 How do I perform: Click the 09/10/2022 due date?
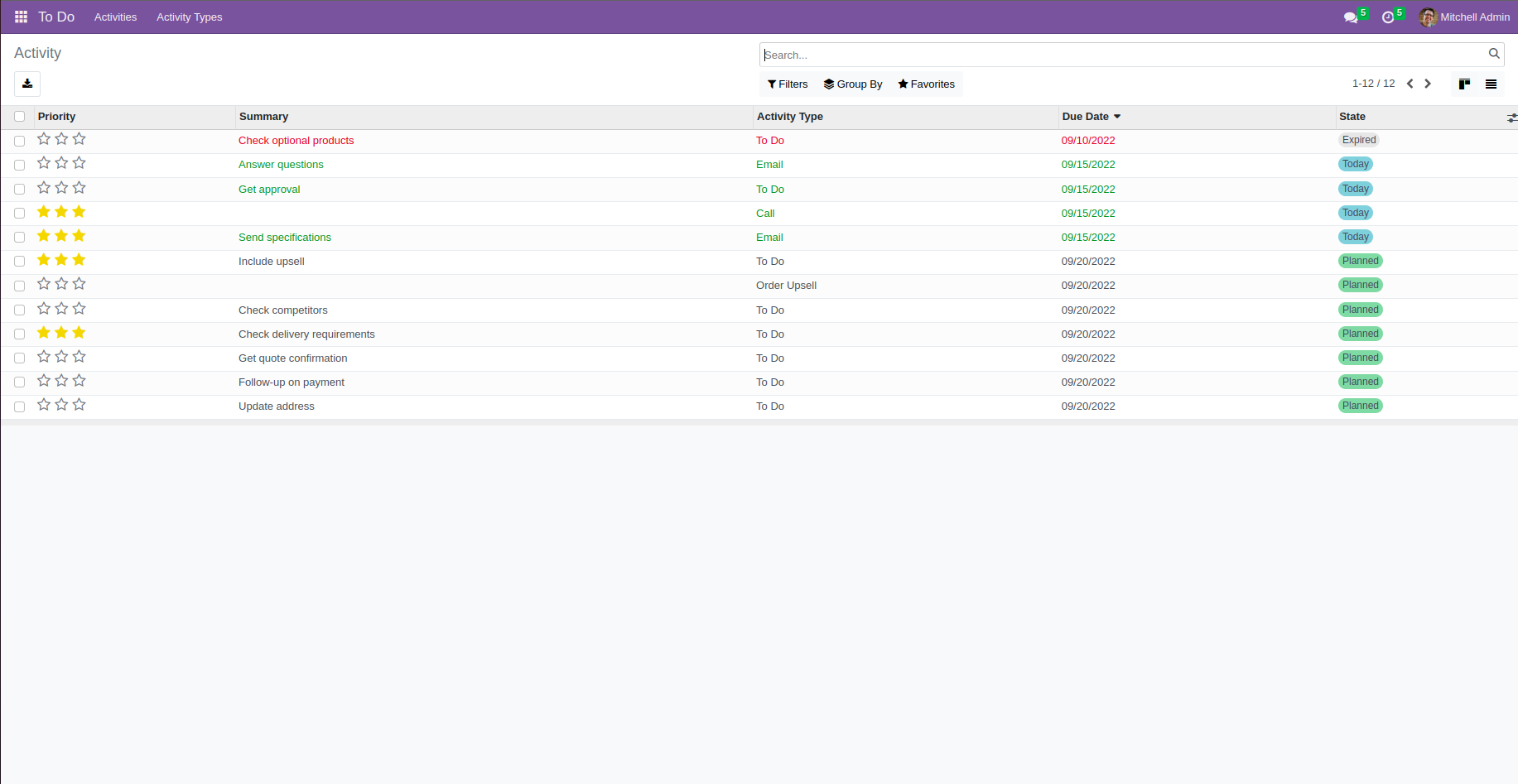[x=1088, y=141]
